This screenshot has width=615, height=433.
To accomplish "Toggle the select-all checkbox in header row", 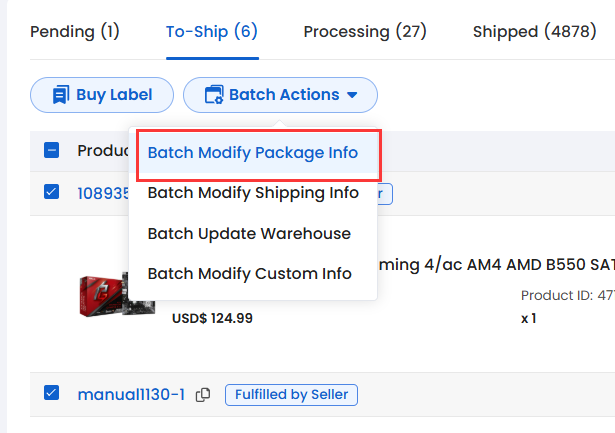I will click(51, 150).
